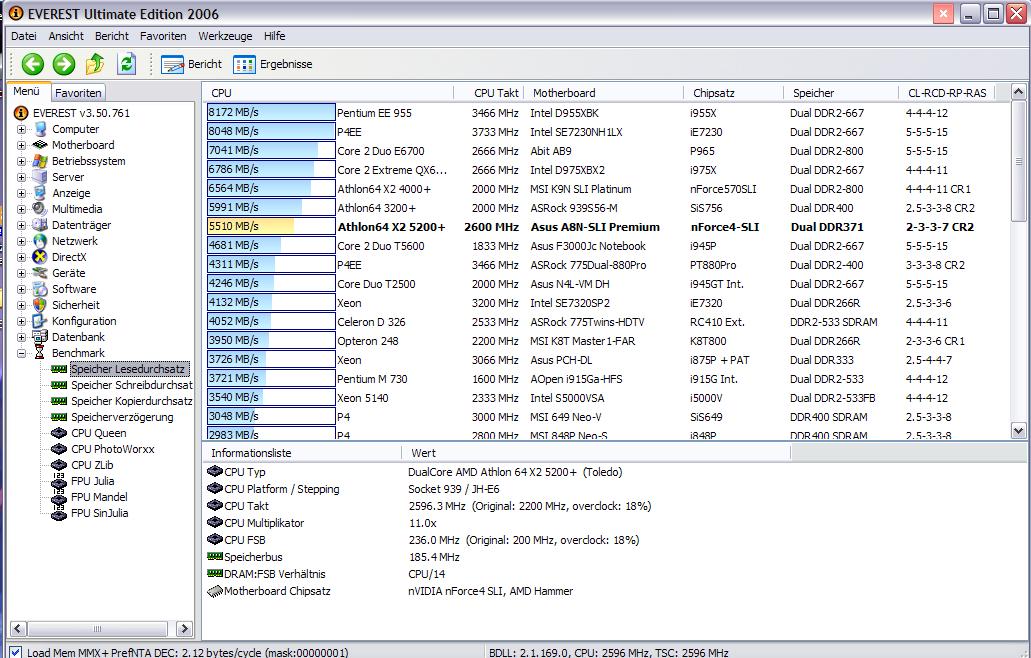Image resolution: width=1031 pixels, height=658 pixels.
Task: Open the FPU Julia benchmark
Action: coord(92,481)
